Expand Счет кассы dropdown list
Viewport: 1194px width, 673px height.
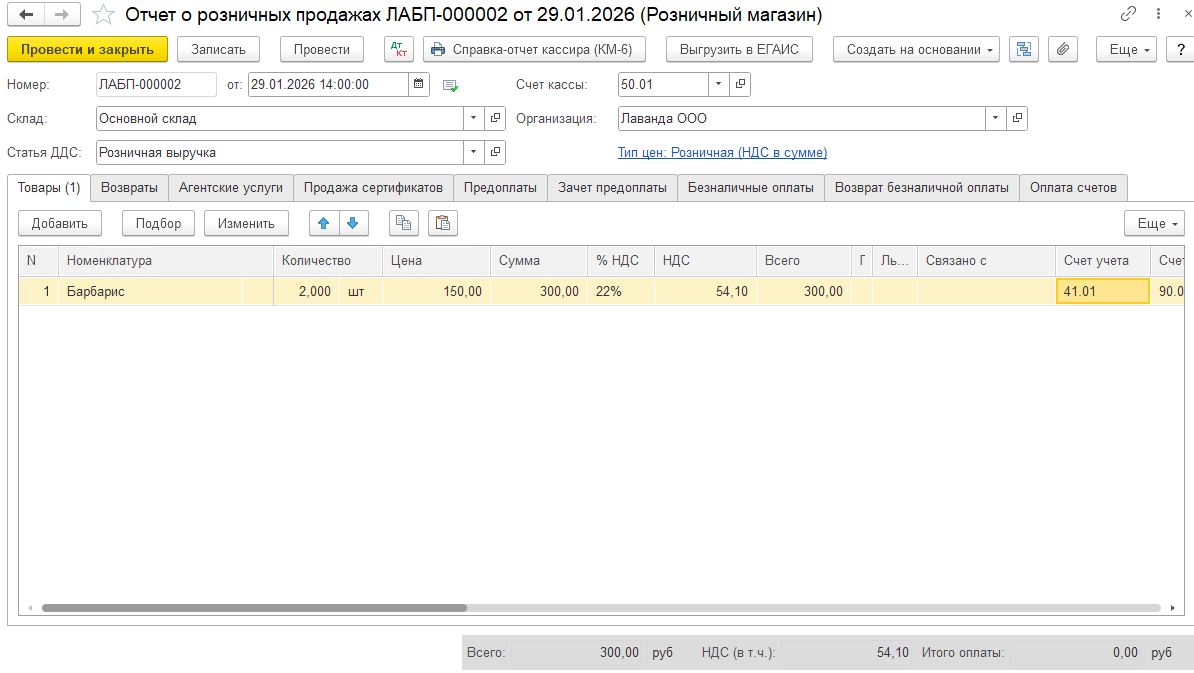719,85
